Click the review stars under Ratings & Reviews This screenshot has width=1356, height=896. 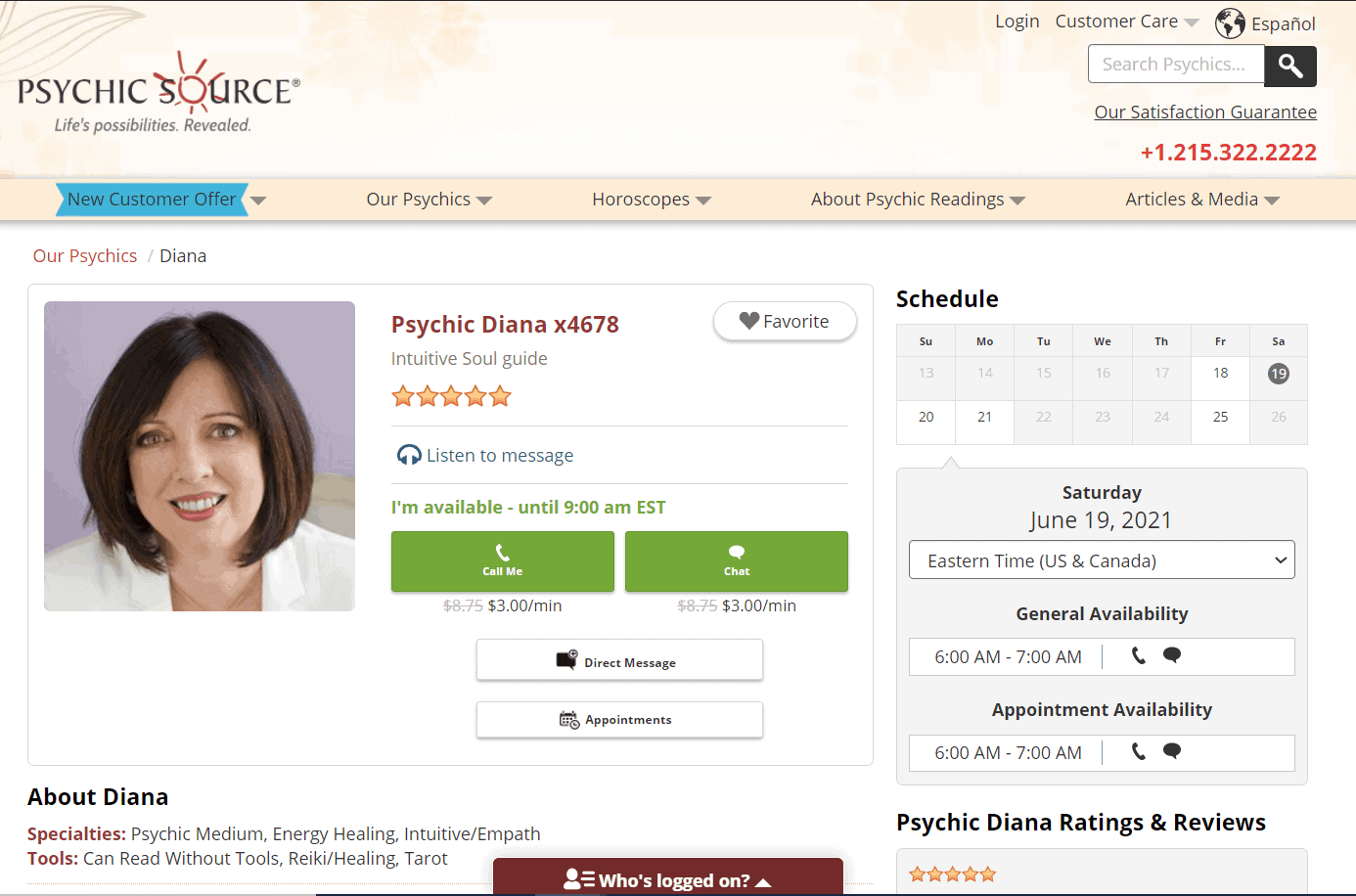[x=953, y=874]
